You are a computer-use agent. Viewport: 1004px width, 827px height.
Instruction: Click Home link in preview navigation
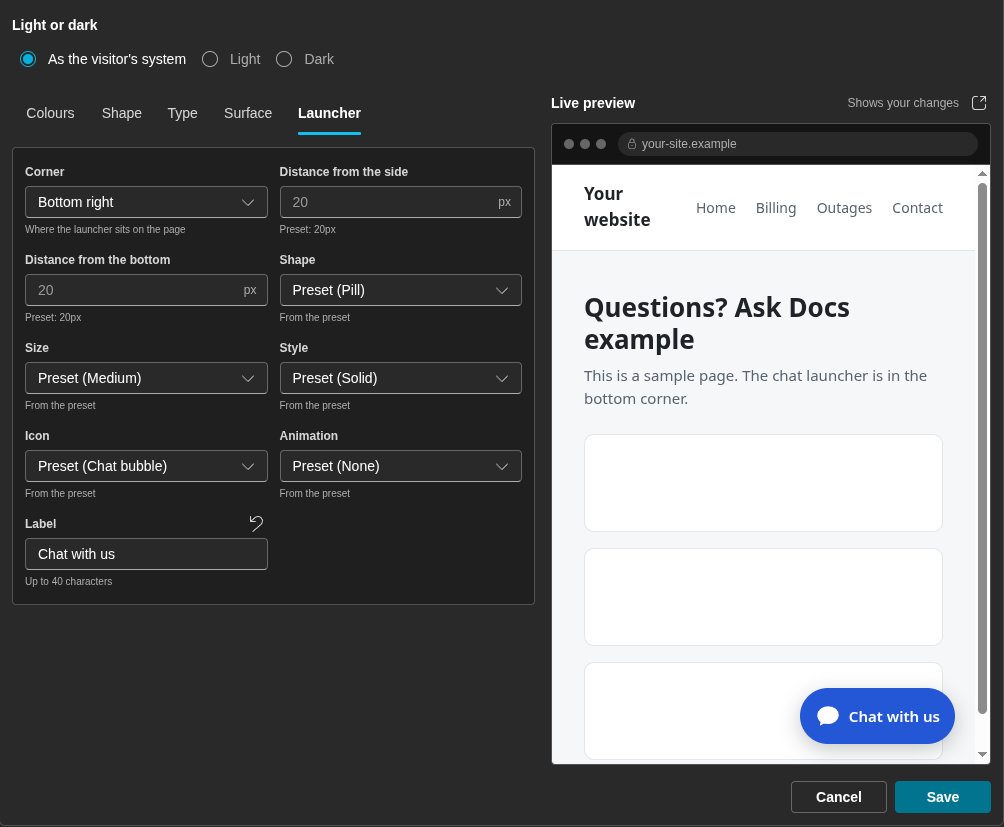click(716, 208)
